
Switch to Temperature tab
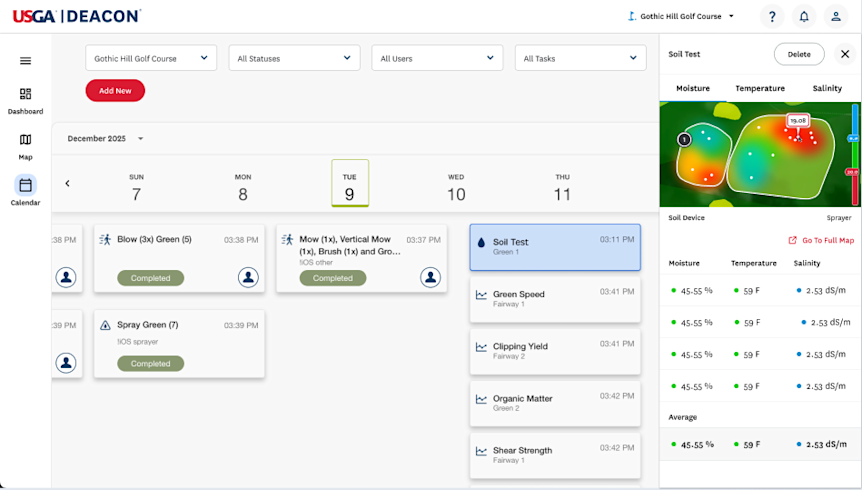coord(760,88)
